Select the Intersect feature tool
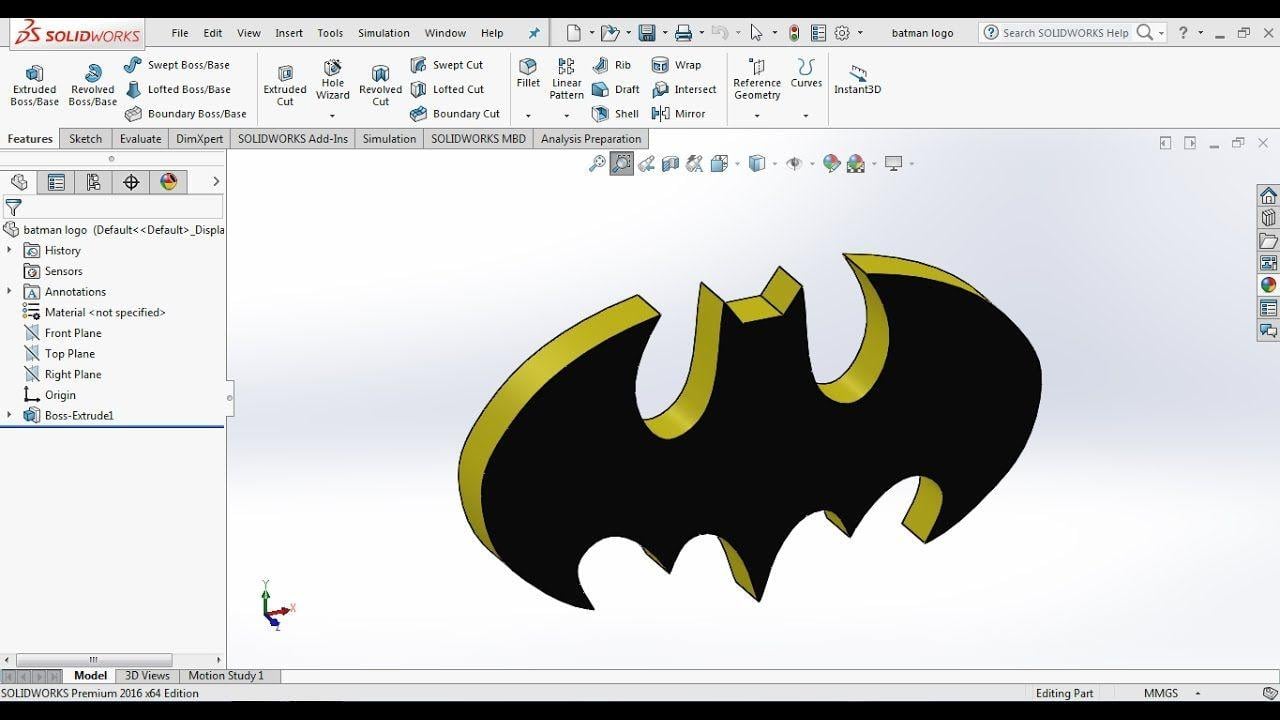Screen dimensions: 1280x720 point(684,89)
